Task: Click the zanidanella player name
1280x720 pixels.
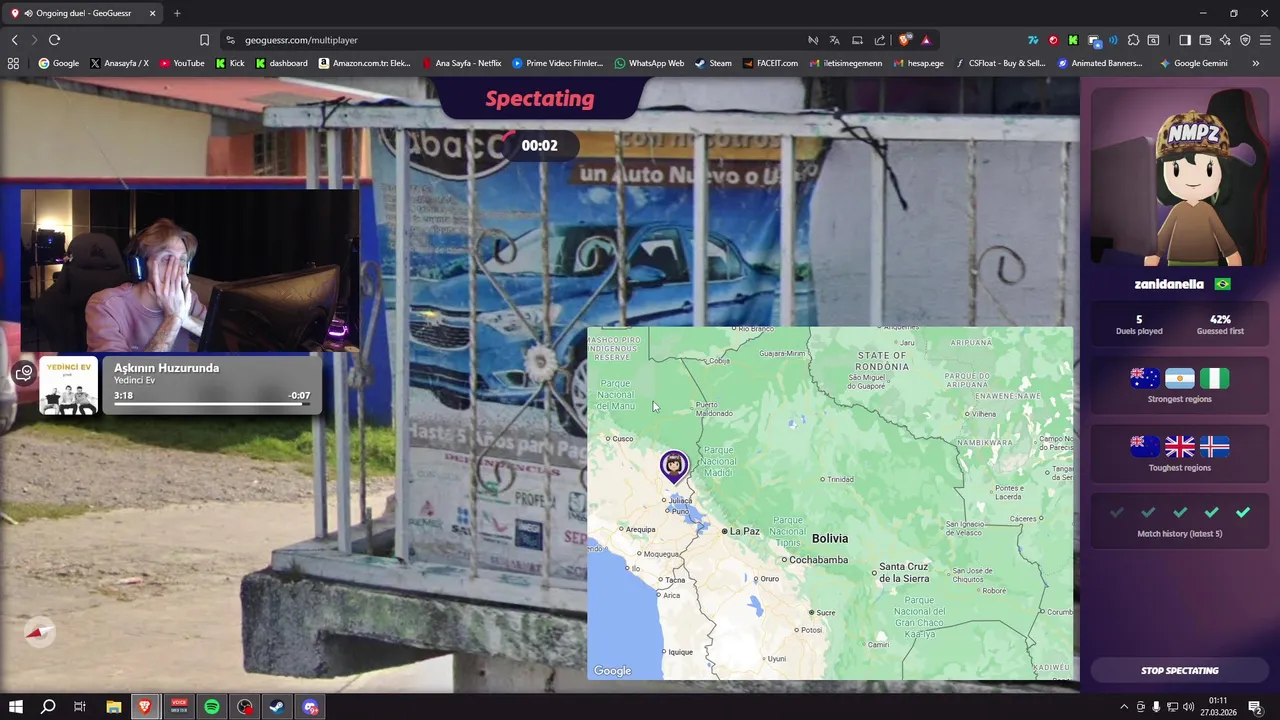Action: (x=1169, y=284)
